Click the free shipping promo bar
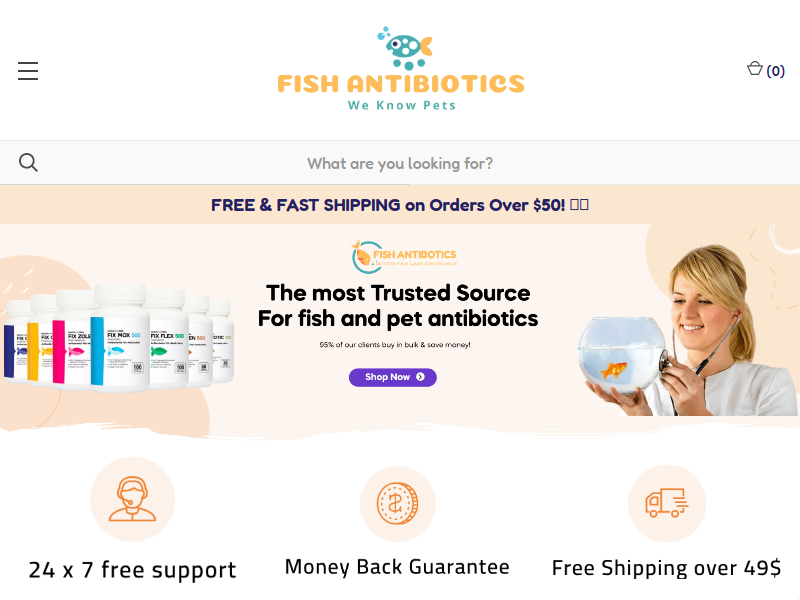The height and width of the screenshot is (600, 800). point(400,205)
